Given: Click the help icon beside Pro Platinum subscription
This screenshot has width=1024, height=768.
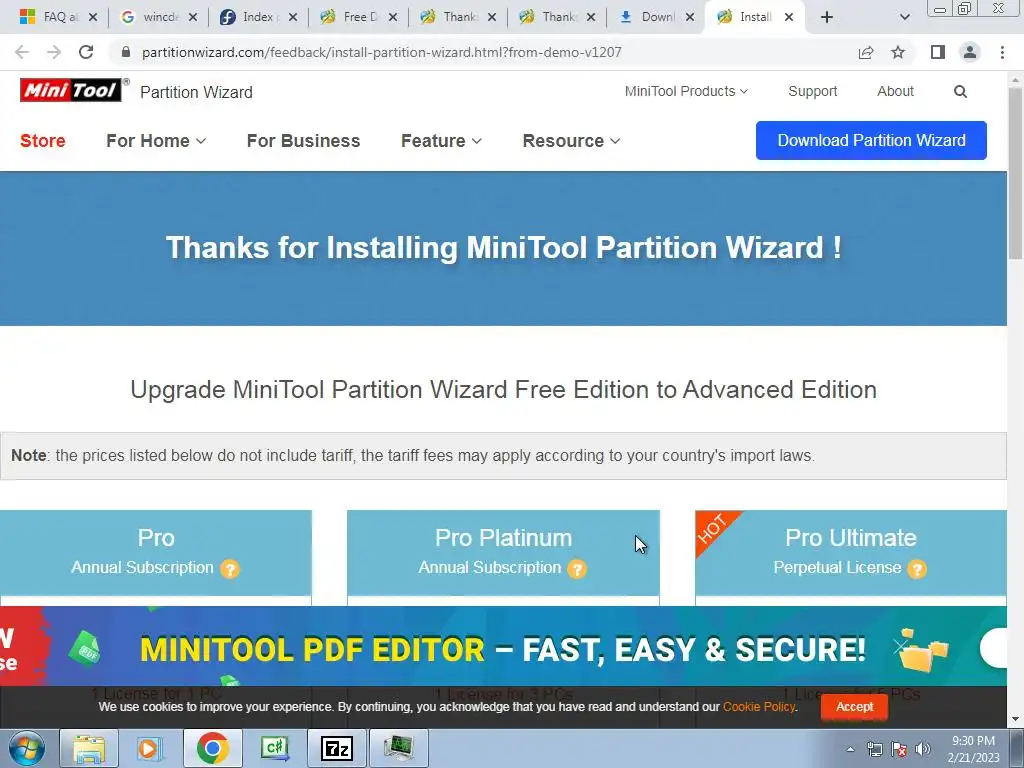Looking at the screenshot, I should coord(577,569).
